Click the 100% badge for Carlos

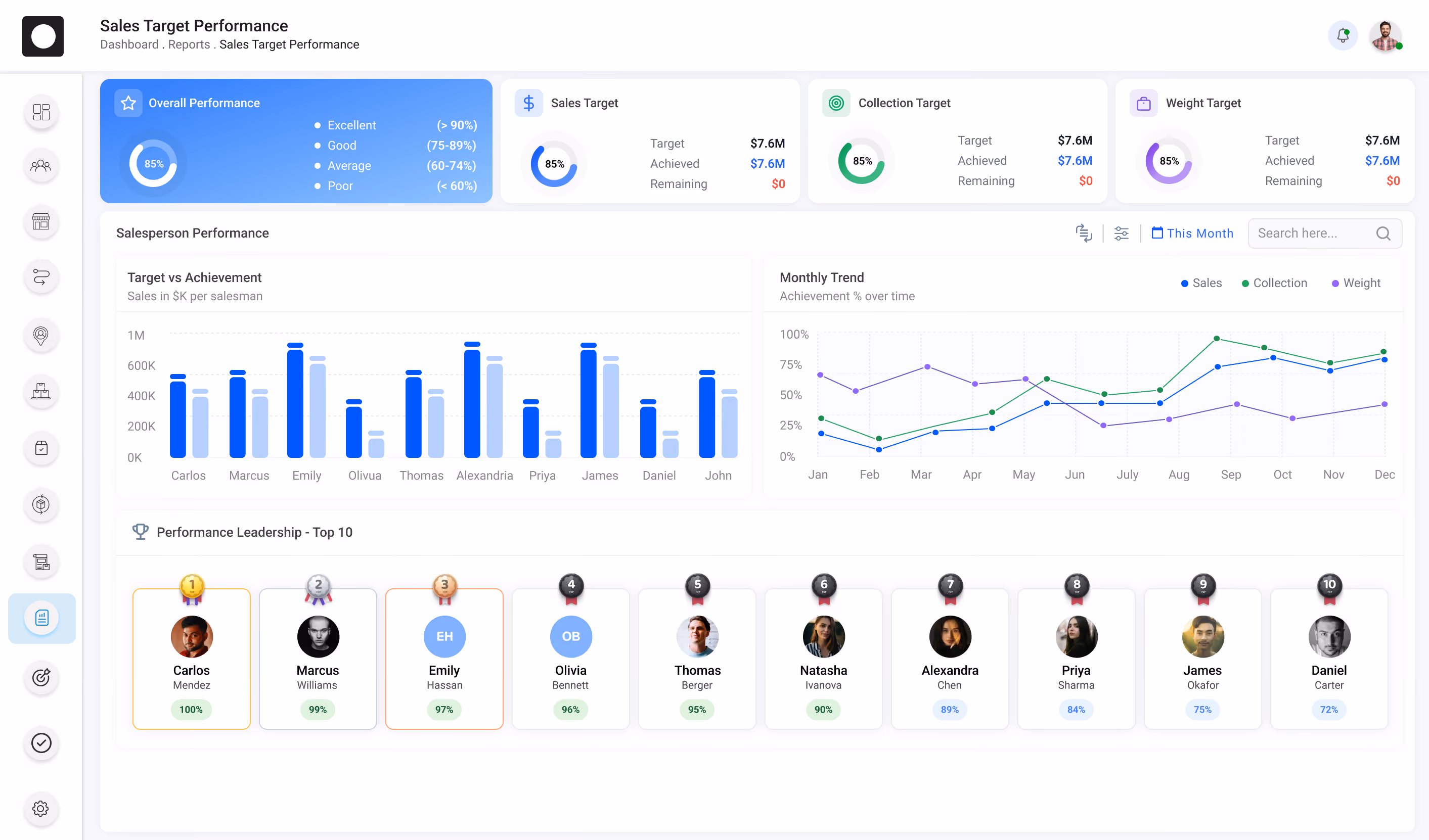191,709
